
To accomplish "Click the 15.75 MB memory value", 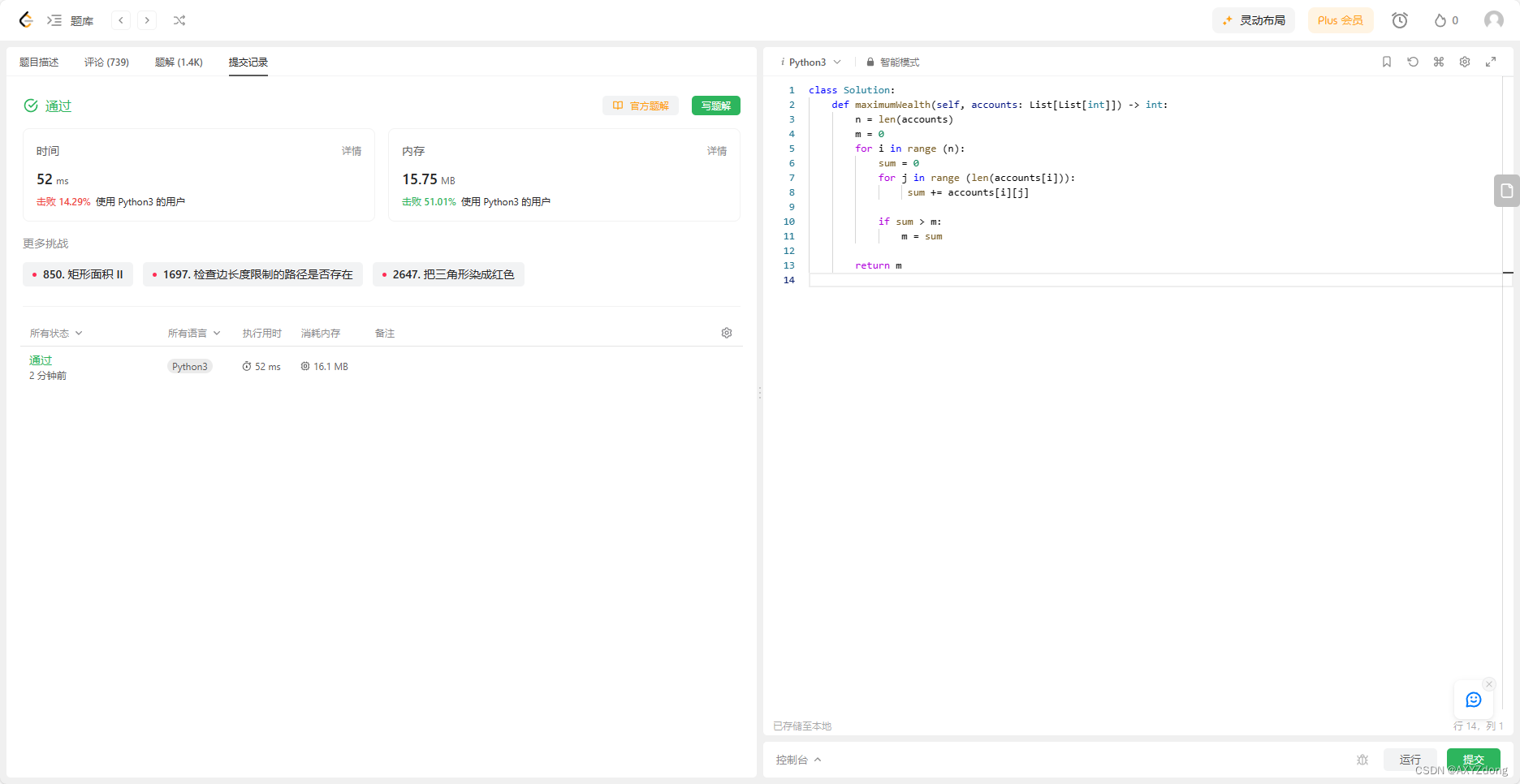I will point(429,179).
